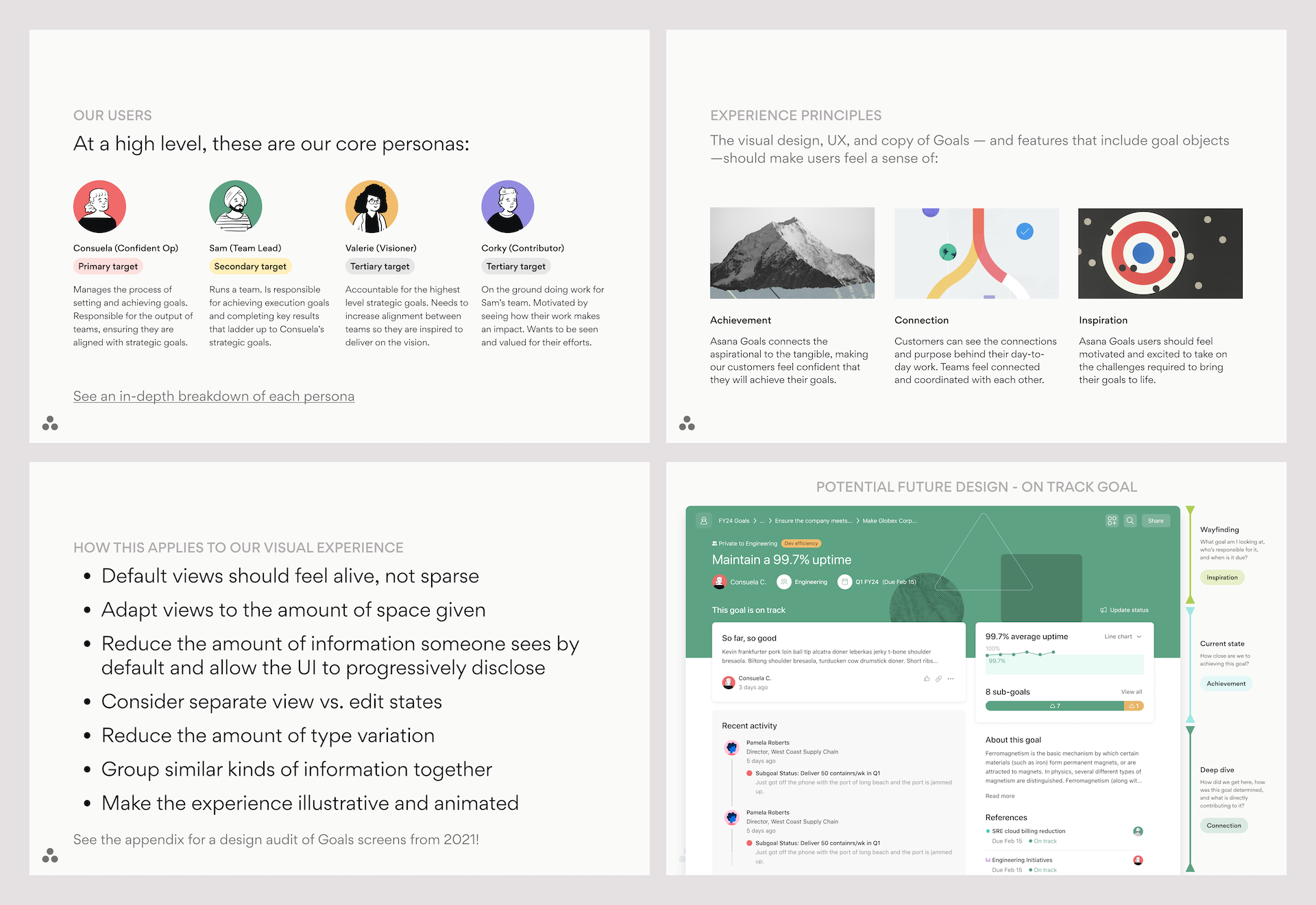The image size is (1316, 905).
Task: Copy link of status update
Action: point(938,678)
